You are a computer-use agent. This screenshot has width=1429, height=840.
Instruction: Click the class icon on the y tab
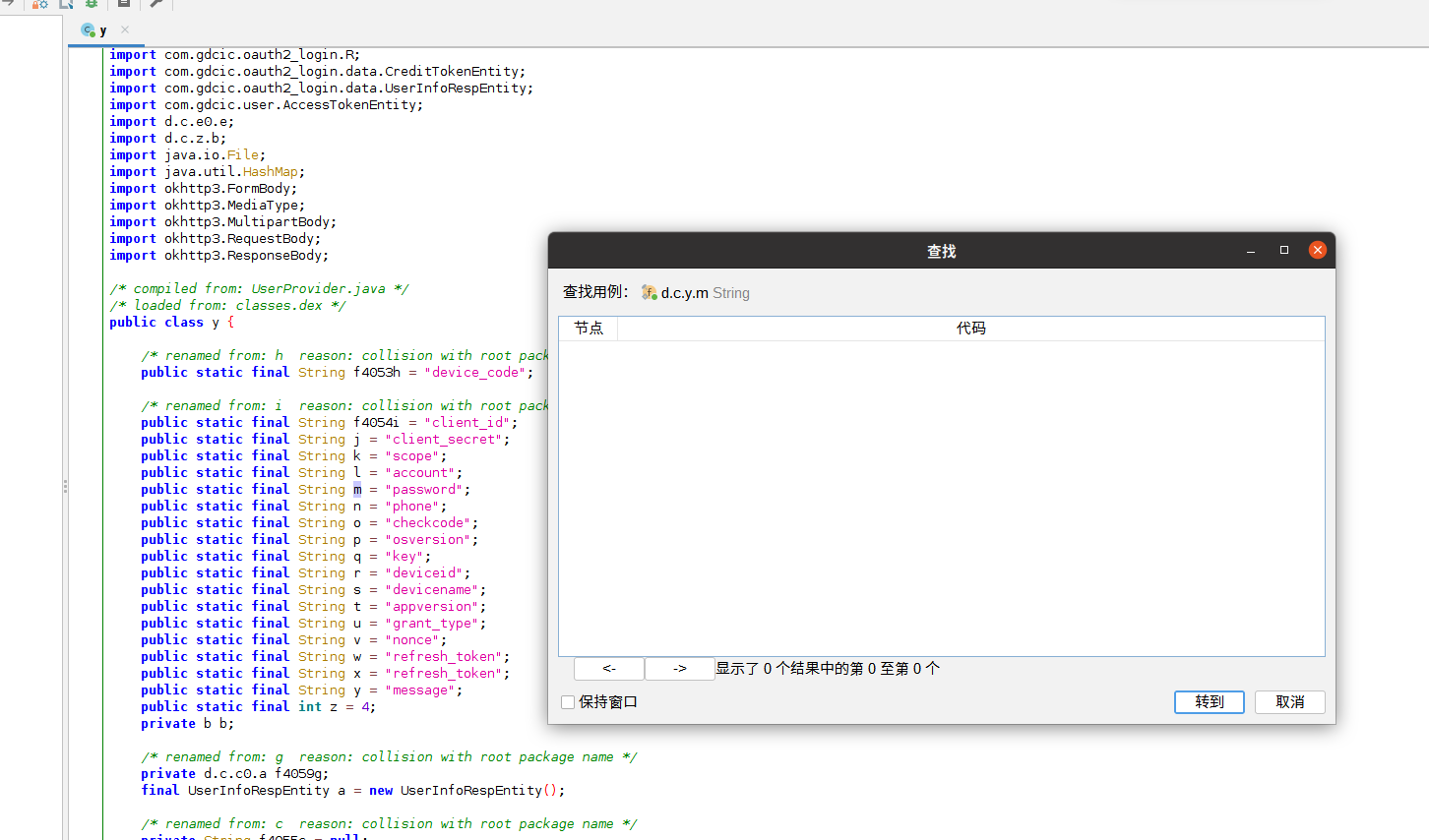89,30
